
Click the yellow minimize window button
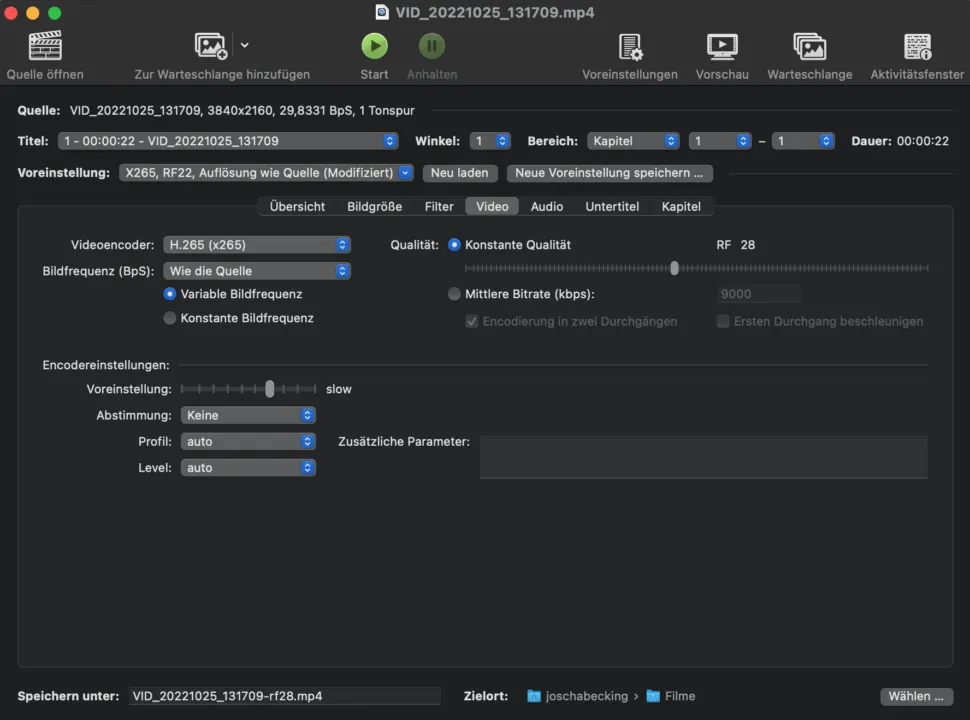click(33, 12)
